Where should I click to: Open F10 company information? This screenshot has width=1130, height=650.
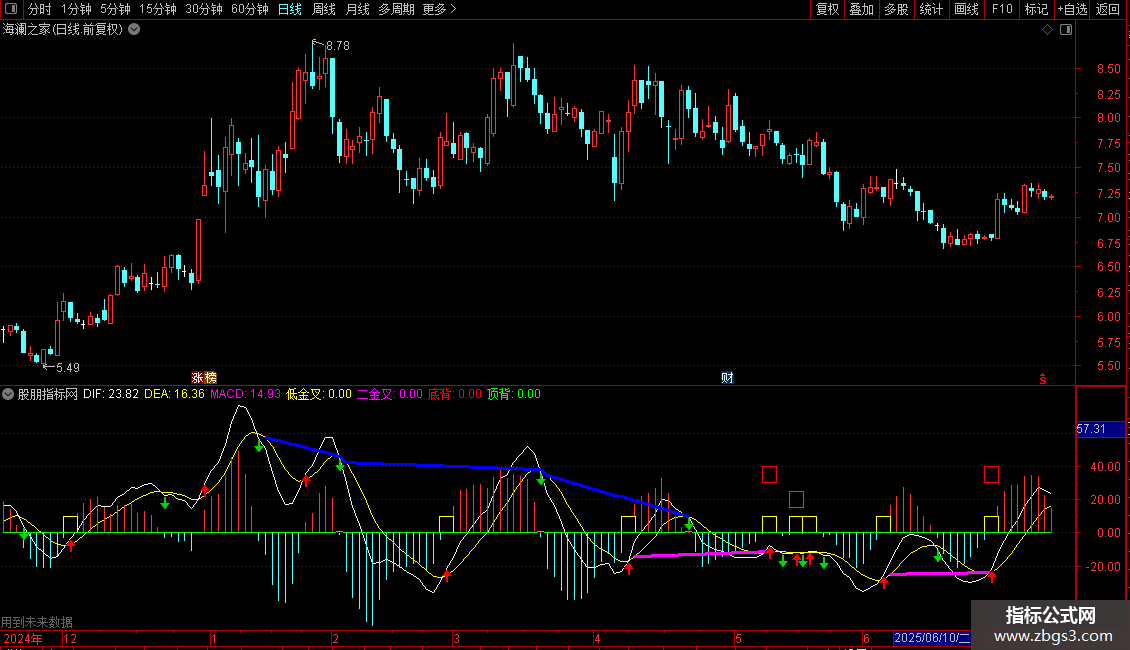[x=1001, y=10]
